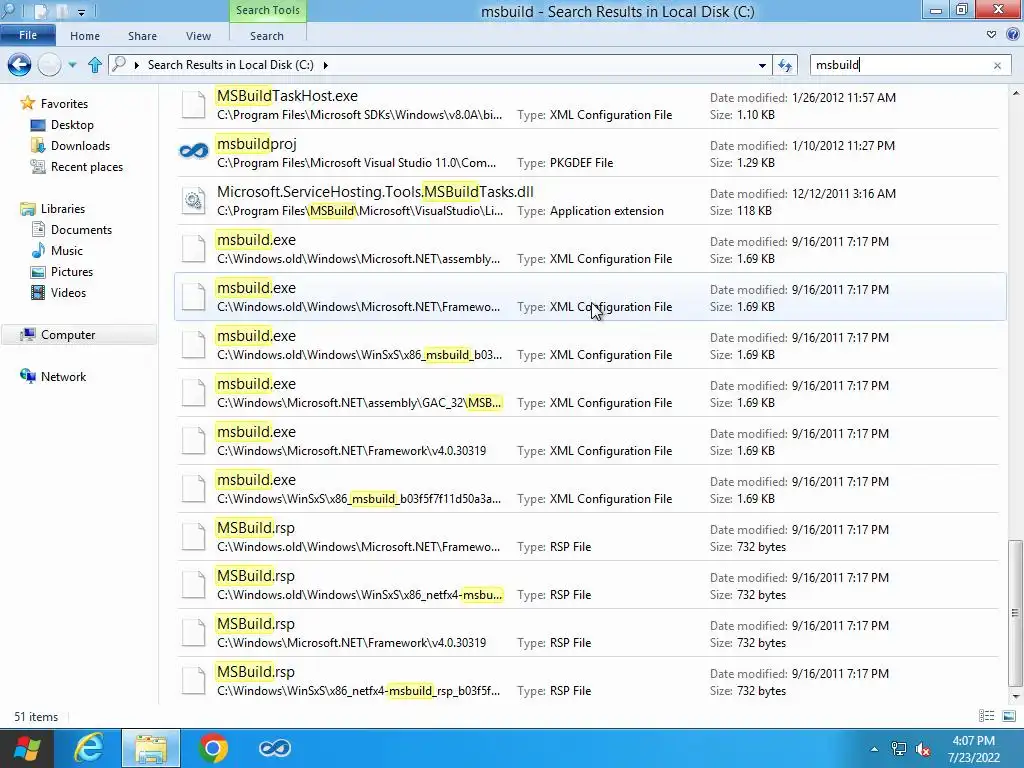The image size is (1024, 768).
Task: Expand the address bar history dropdown
Action: 762,65
